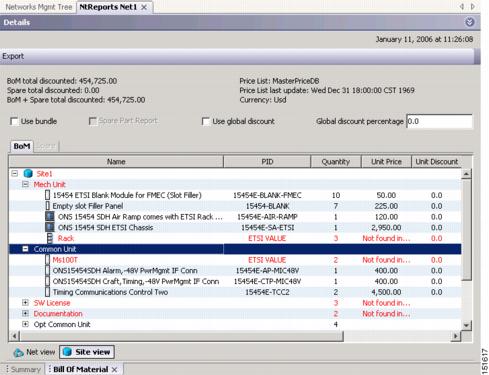Click the 2,950.00 unit price cell
The width and height of the screenshot is (489, 375).
pyautogui.click(x=386, y=228)
